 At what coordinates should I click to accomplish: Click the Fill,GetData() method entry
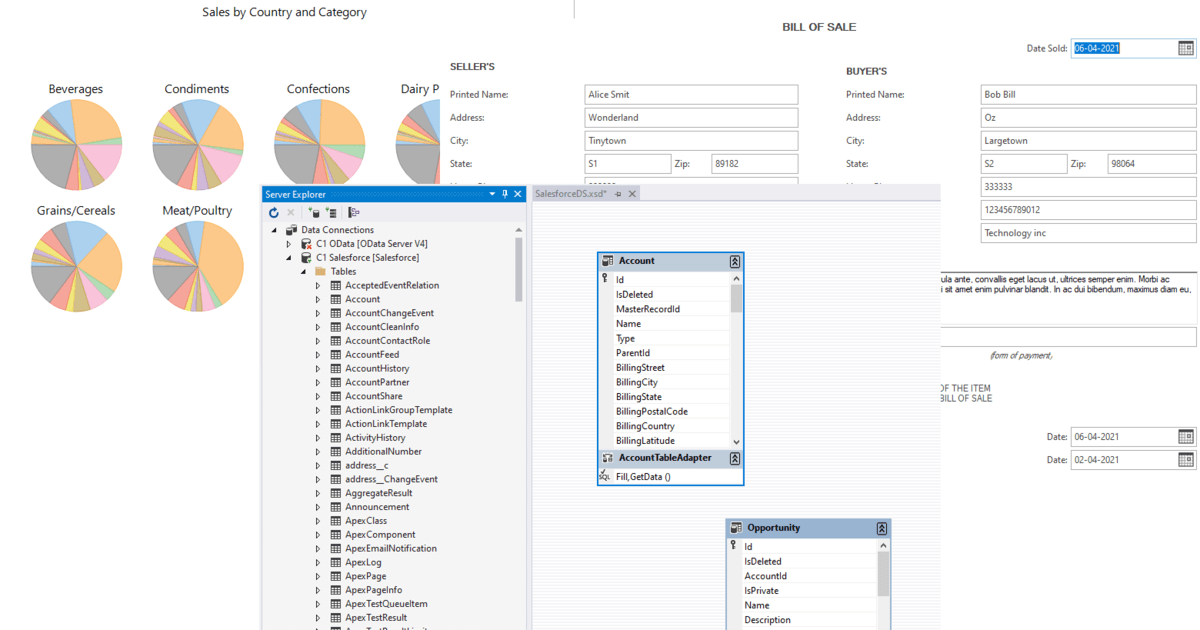[645, 475]
